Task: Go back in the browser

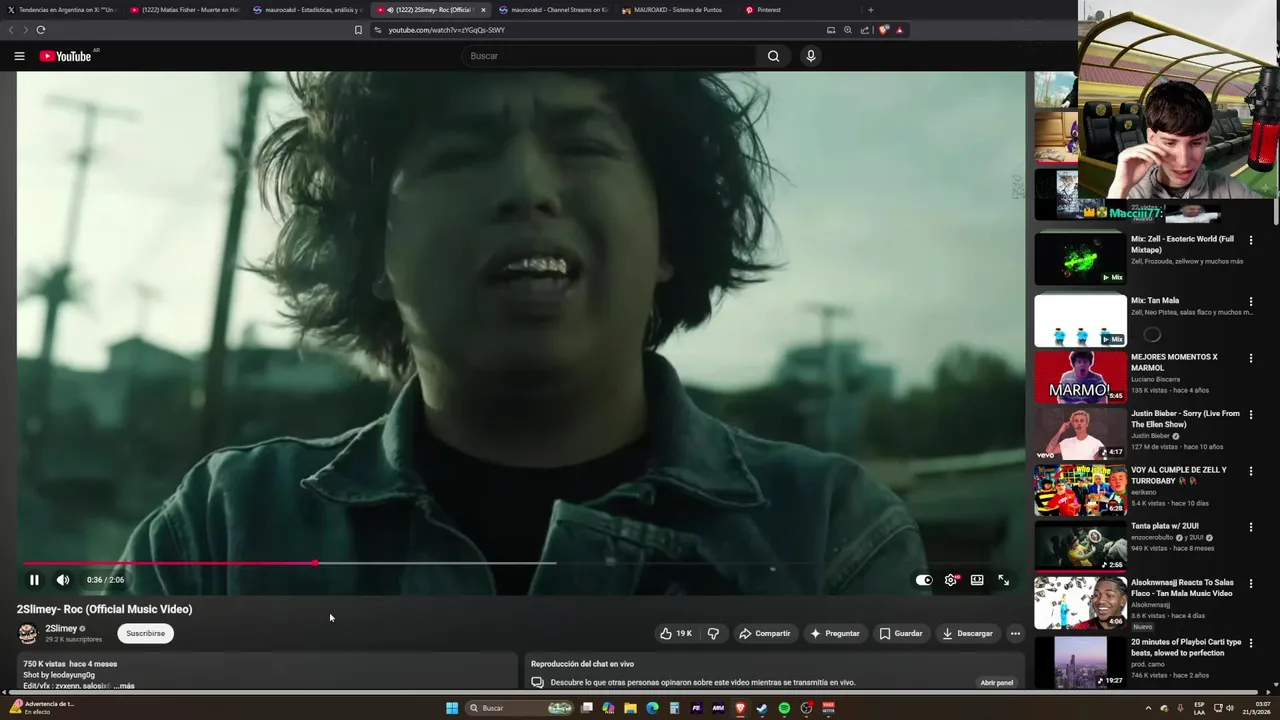Action: point(11,30)
